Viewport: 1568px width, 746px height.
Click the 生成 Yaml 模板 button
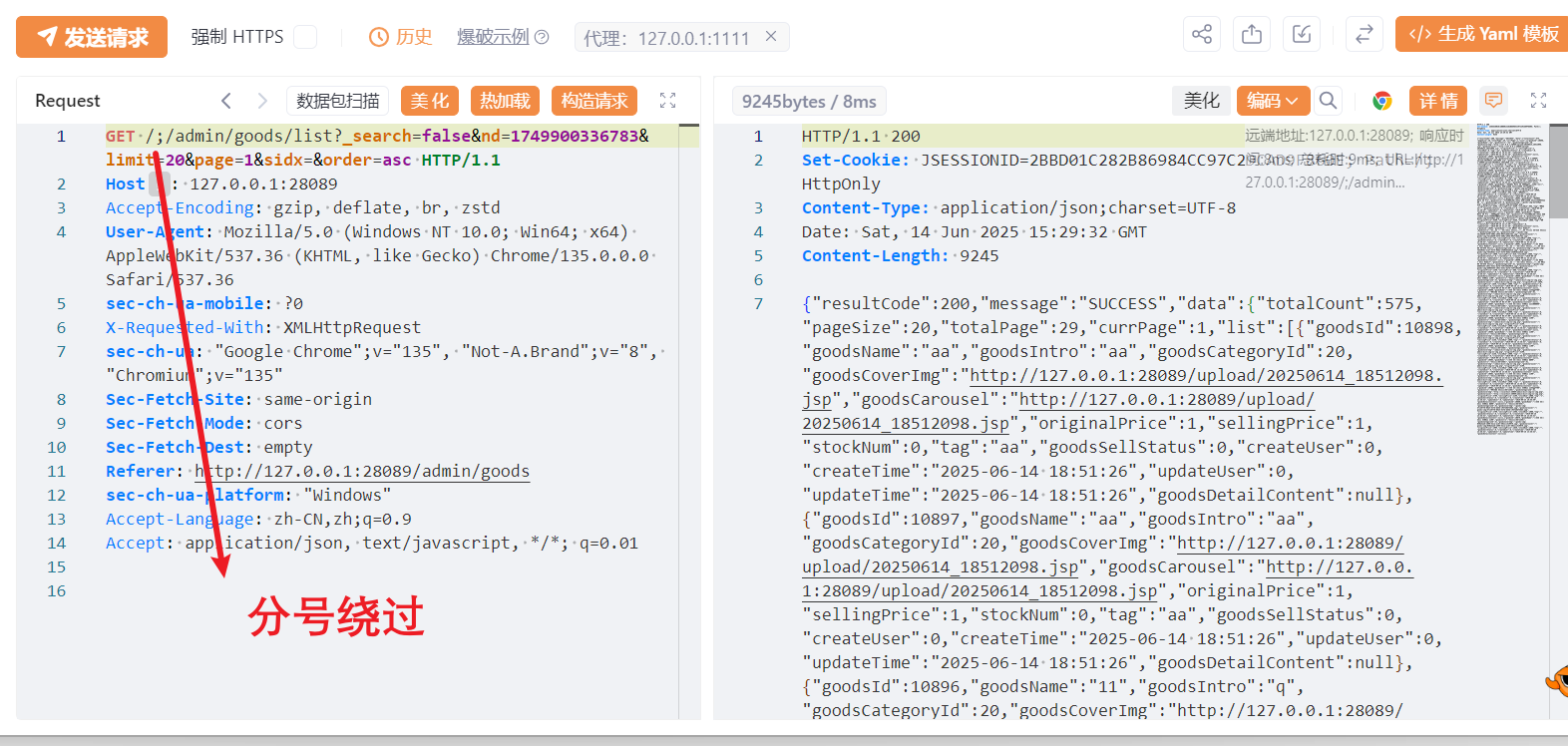tap(1483, 35)
